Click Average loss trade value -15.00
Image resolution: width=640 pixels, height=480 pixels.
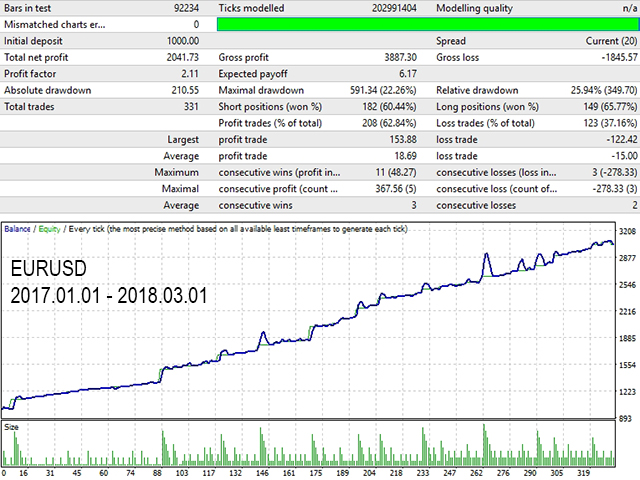(x=624, y=156)
